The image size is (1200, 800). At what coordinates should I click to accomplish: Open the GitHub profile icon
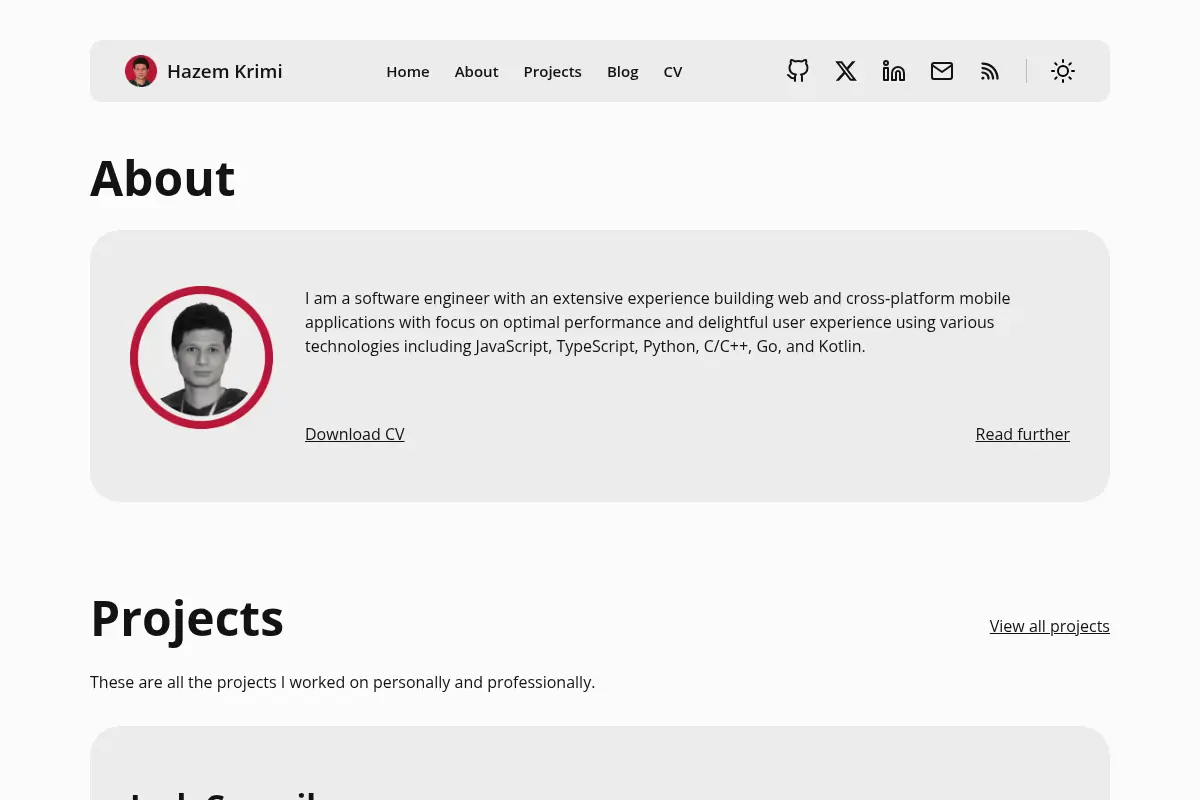pyautogui.click(x=798, y=71)
